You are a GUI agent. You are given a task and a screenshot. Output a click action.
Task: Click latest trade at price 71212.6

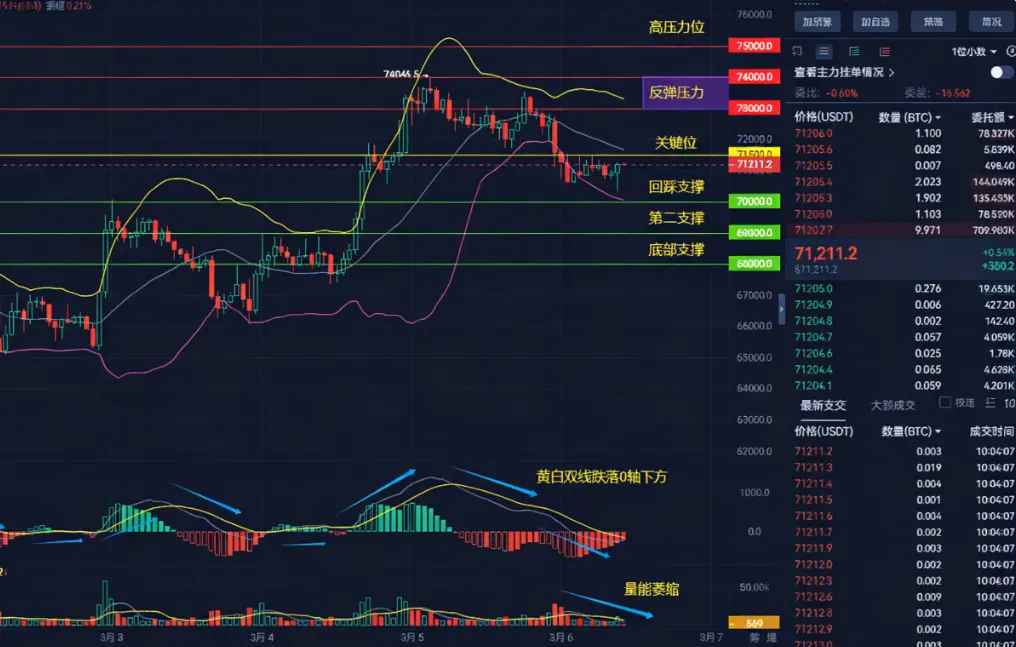pyautogui.click(x=901, y=597)
